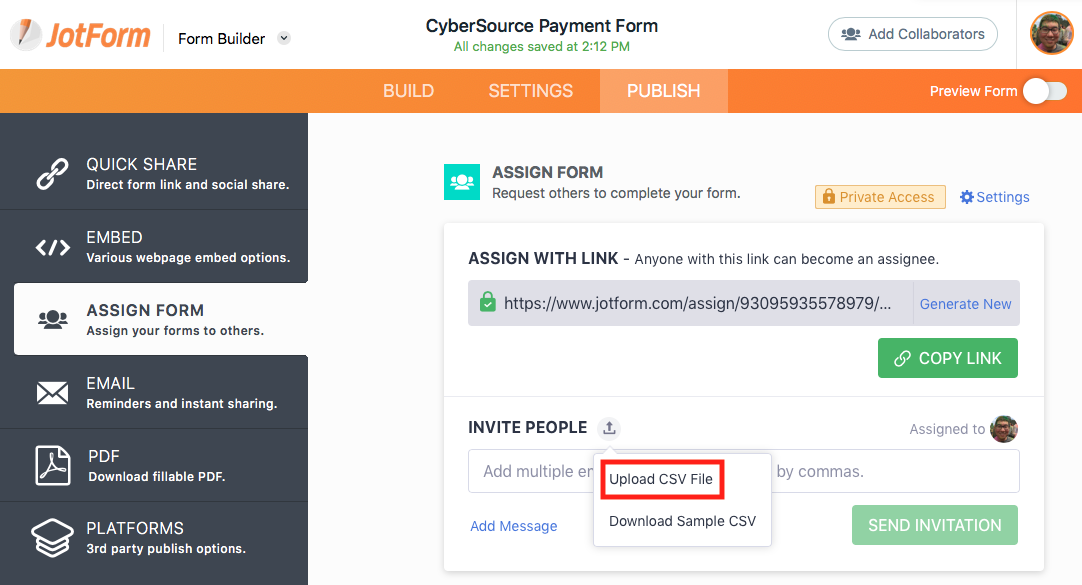Click the Embed code brackets icon
Screen dimensions: 1082x585
pyautogui.click(x=52, y=247)
